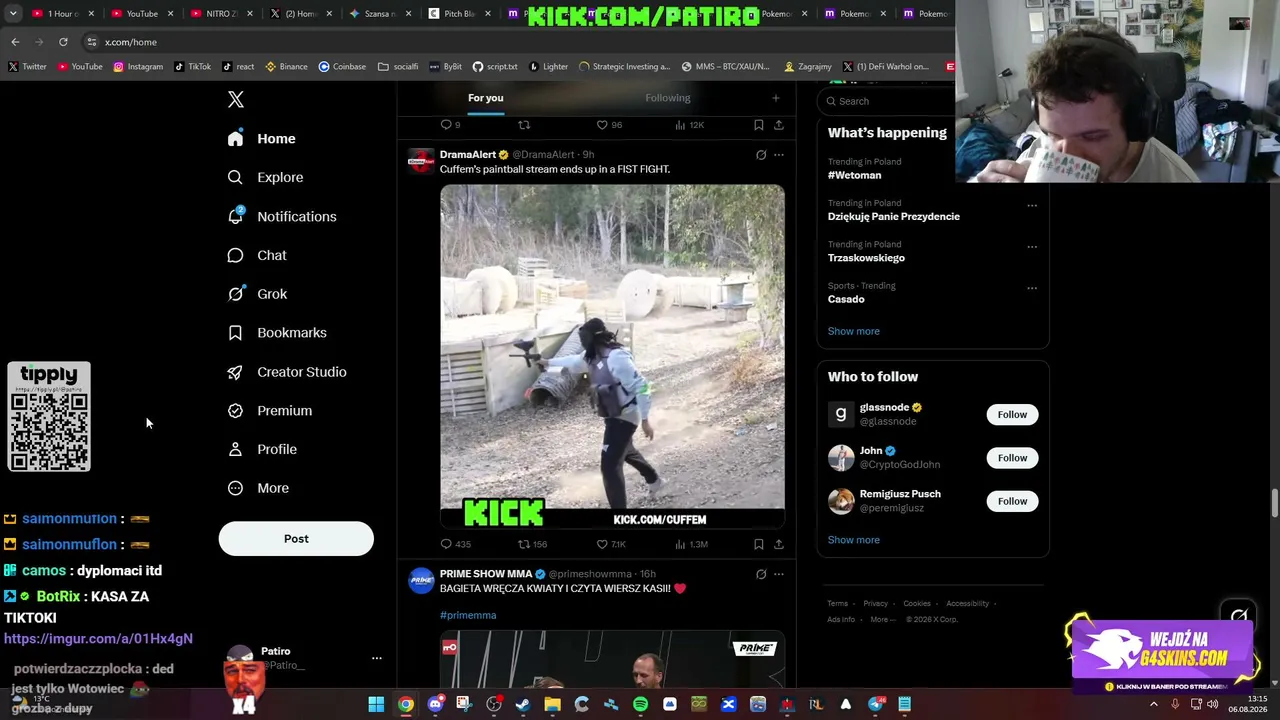Open the #primemma hashtag

[468, 615]
